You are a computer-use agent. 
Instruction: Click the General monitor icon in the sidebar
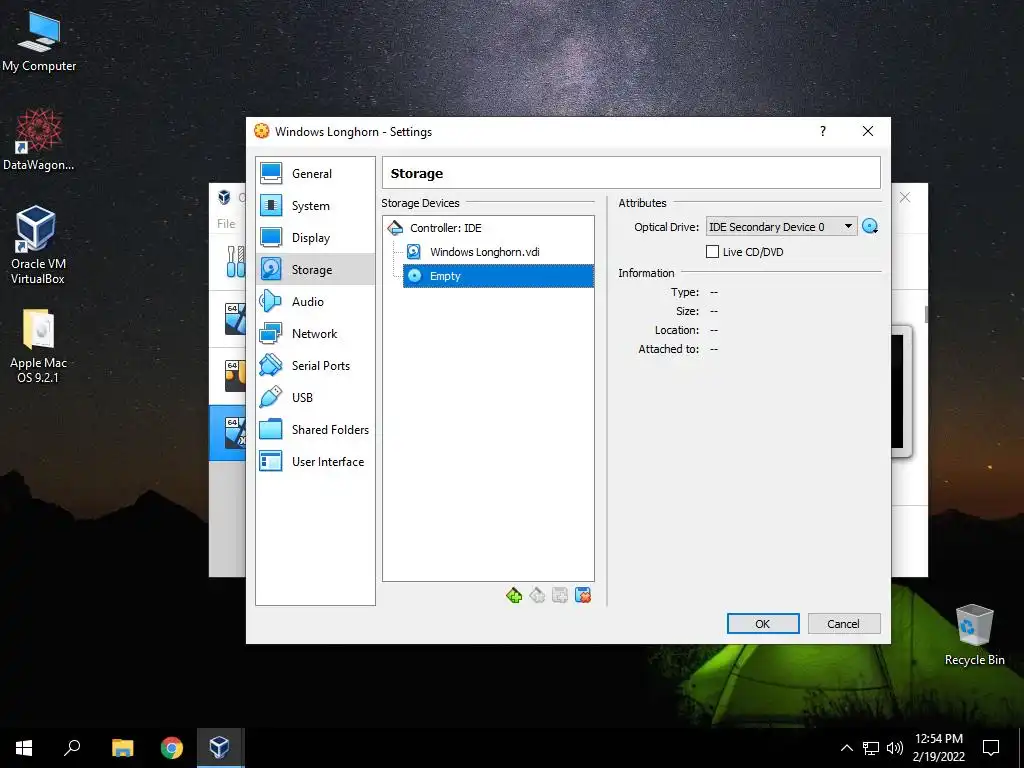(271, 173)
